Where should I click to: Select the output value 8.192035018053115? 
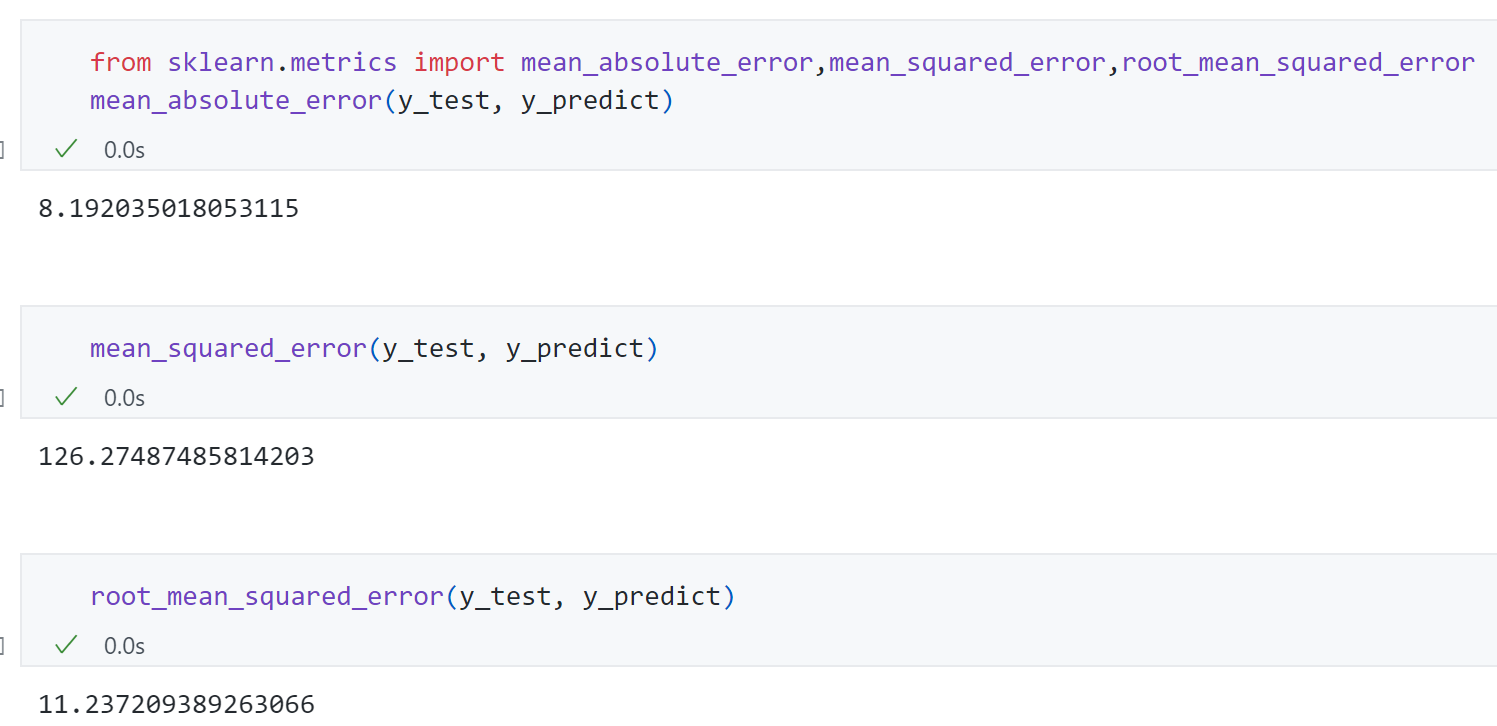[x=168, y=208]
